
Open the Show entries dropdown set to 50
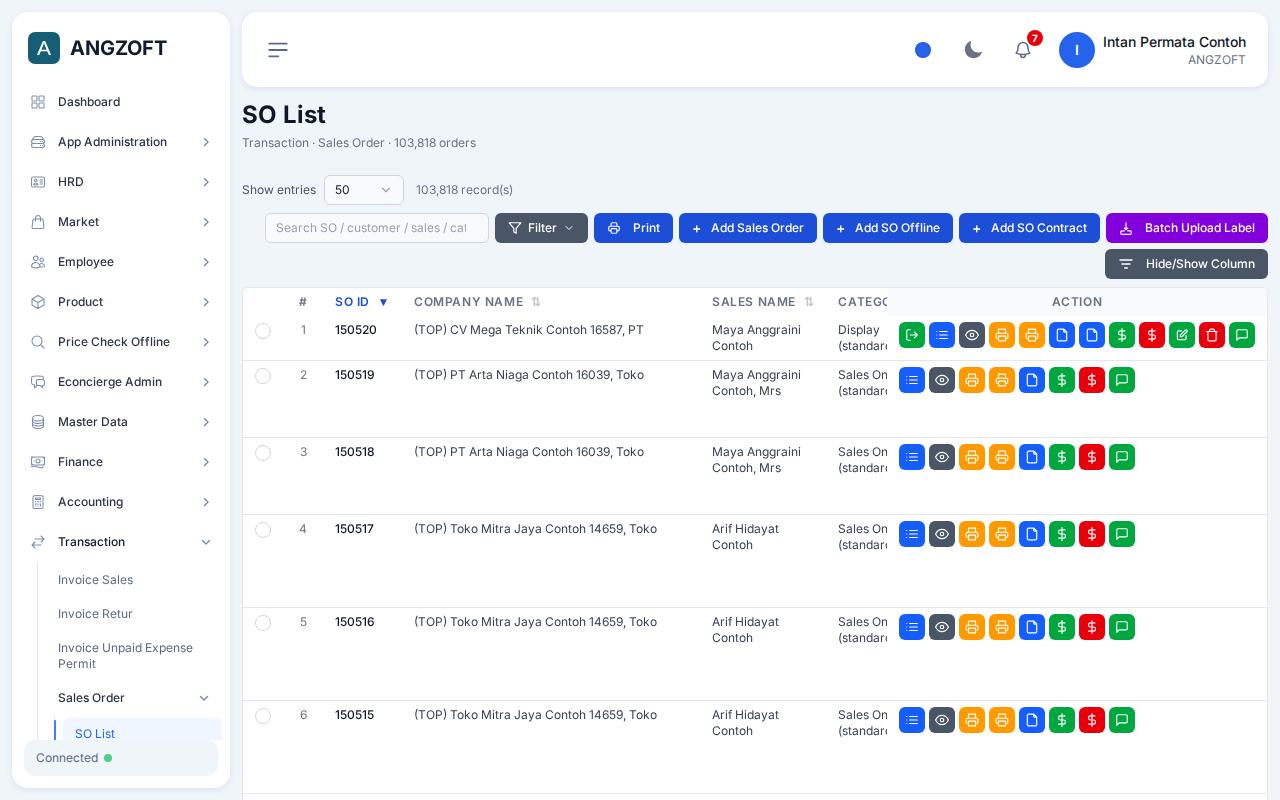click(364, 190)
